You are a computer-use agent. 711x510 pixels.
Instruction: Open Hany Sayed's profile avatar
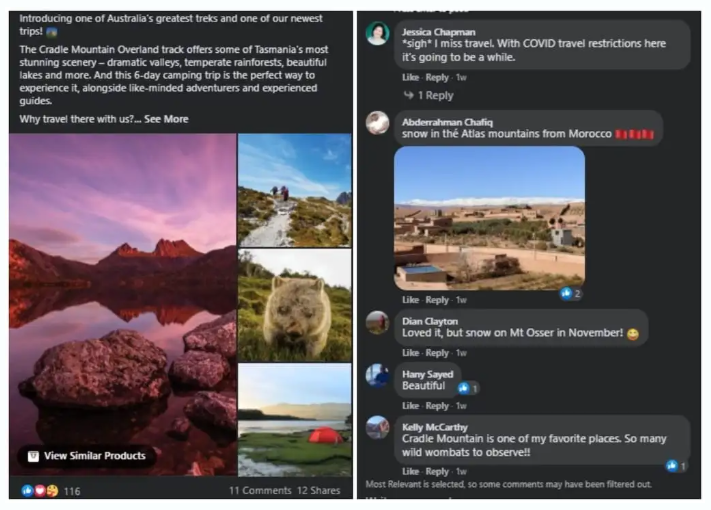coord(377,375)
